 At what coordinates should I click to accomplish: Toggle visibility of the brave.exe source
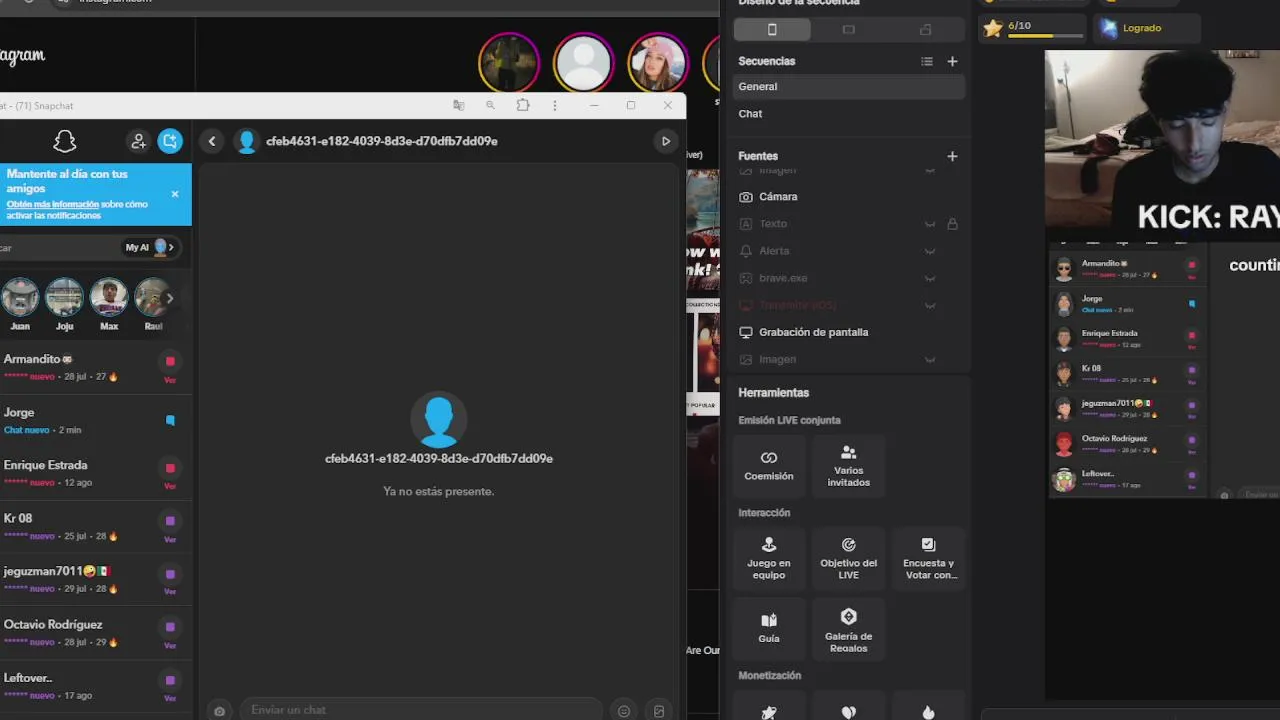pyautogui.click(x=930, y=278)
